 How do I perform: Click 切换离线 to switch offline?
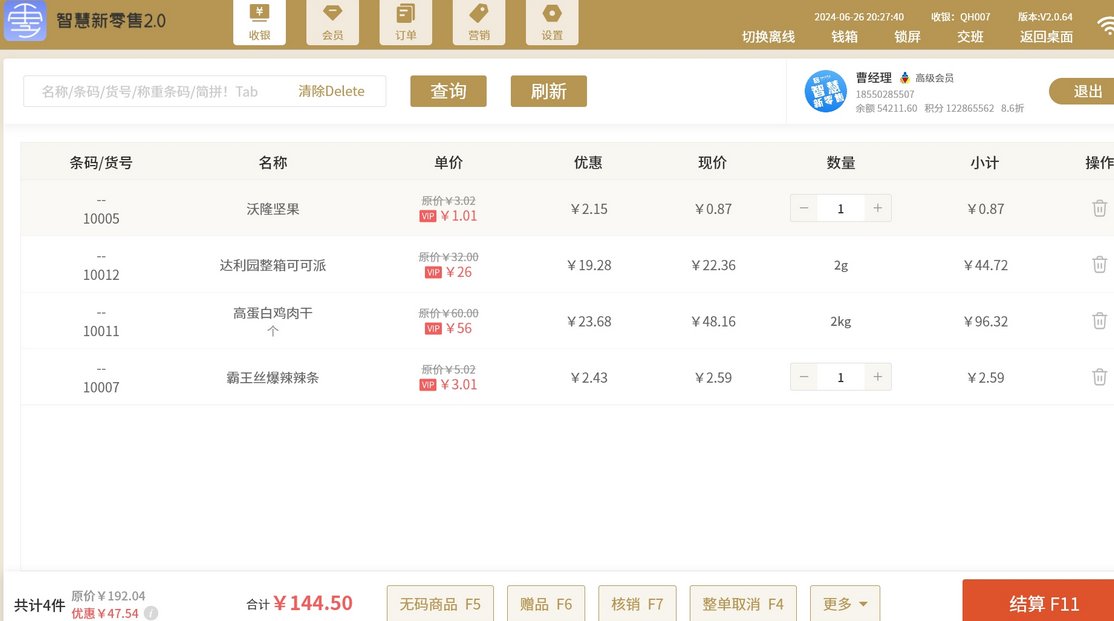768,37
